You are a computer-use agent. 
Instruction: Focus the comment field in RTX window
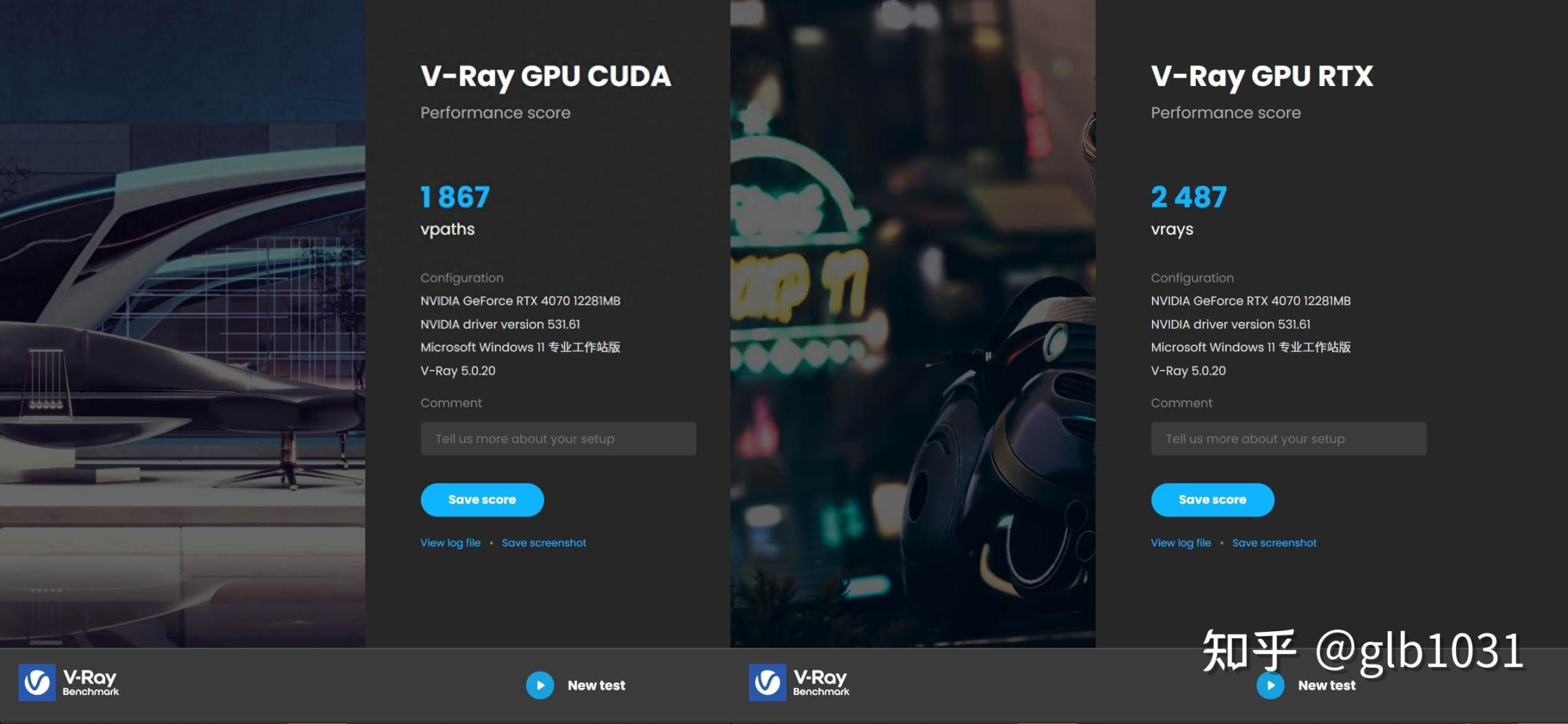[1289, 439]
